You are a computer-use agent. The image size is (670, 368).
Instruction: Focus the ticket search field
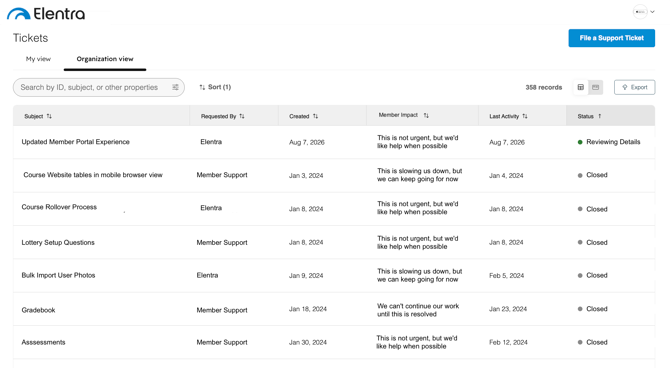click(99, 87)
